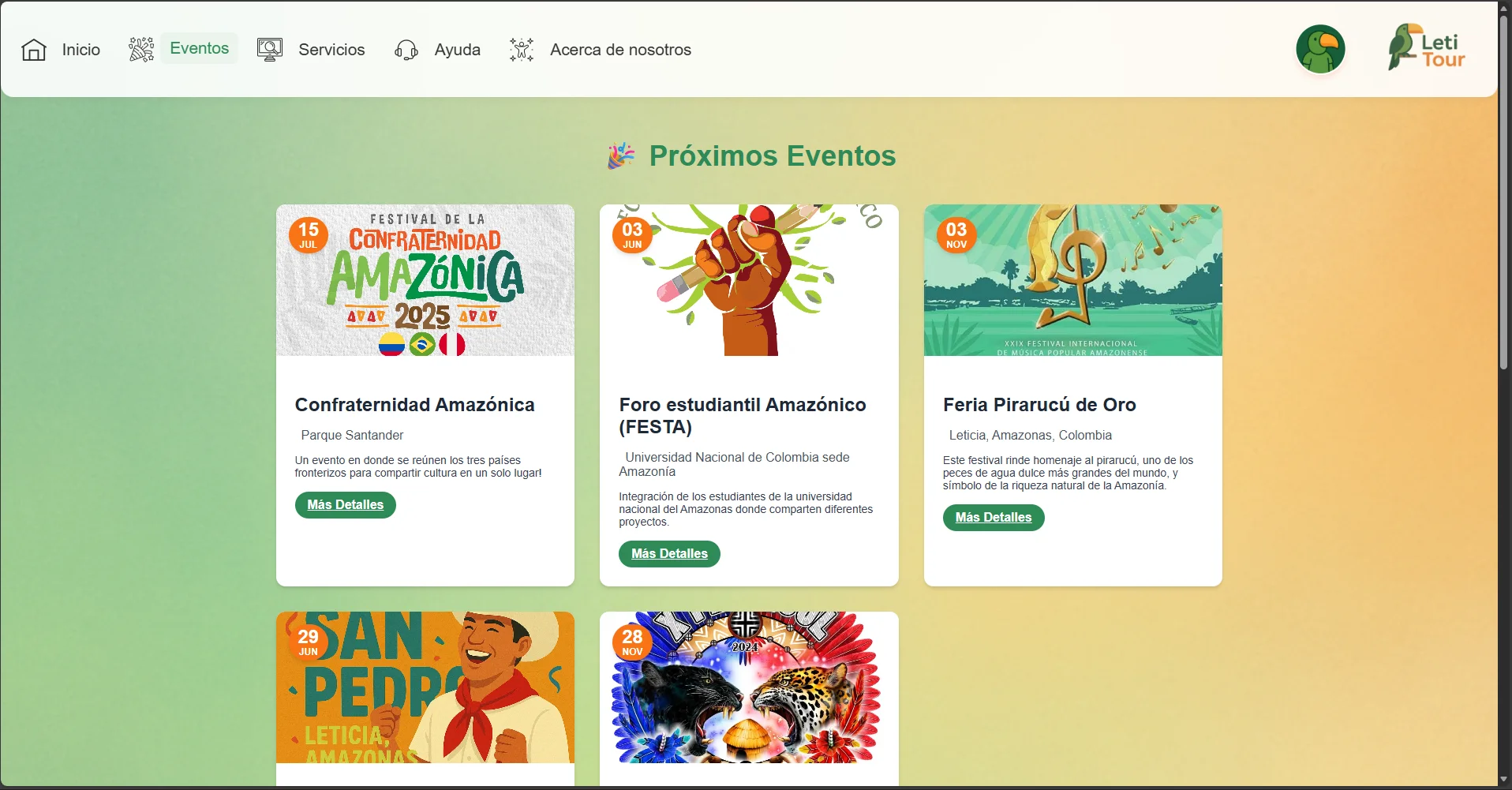This screenshot has width=1512, height=790.
Task: Open the Servicios menu item
Action: tap(331, 50)
